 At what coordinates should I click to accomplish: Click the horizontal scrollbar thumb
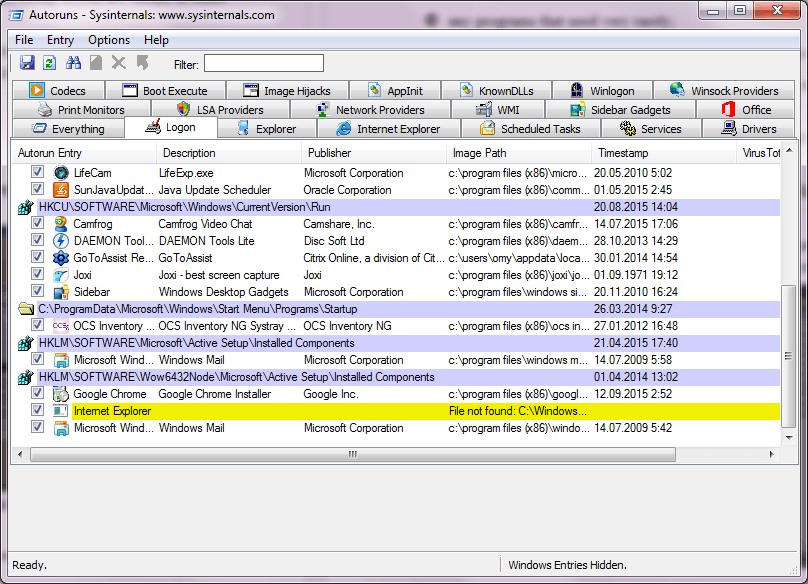353,454
